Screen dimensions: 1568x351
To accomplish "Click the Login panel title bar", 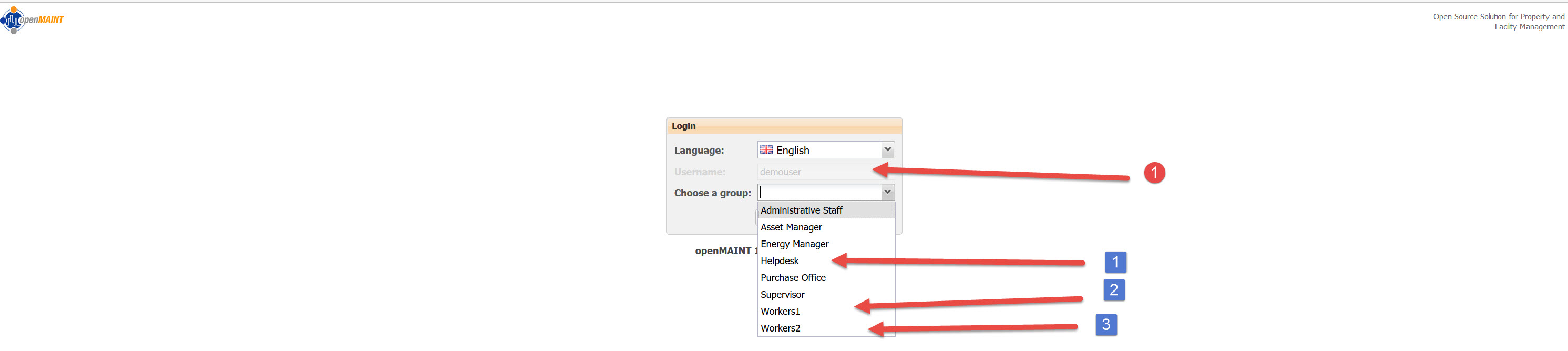I will coord(783,126).
